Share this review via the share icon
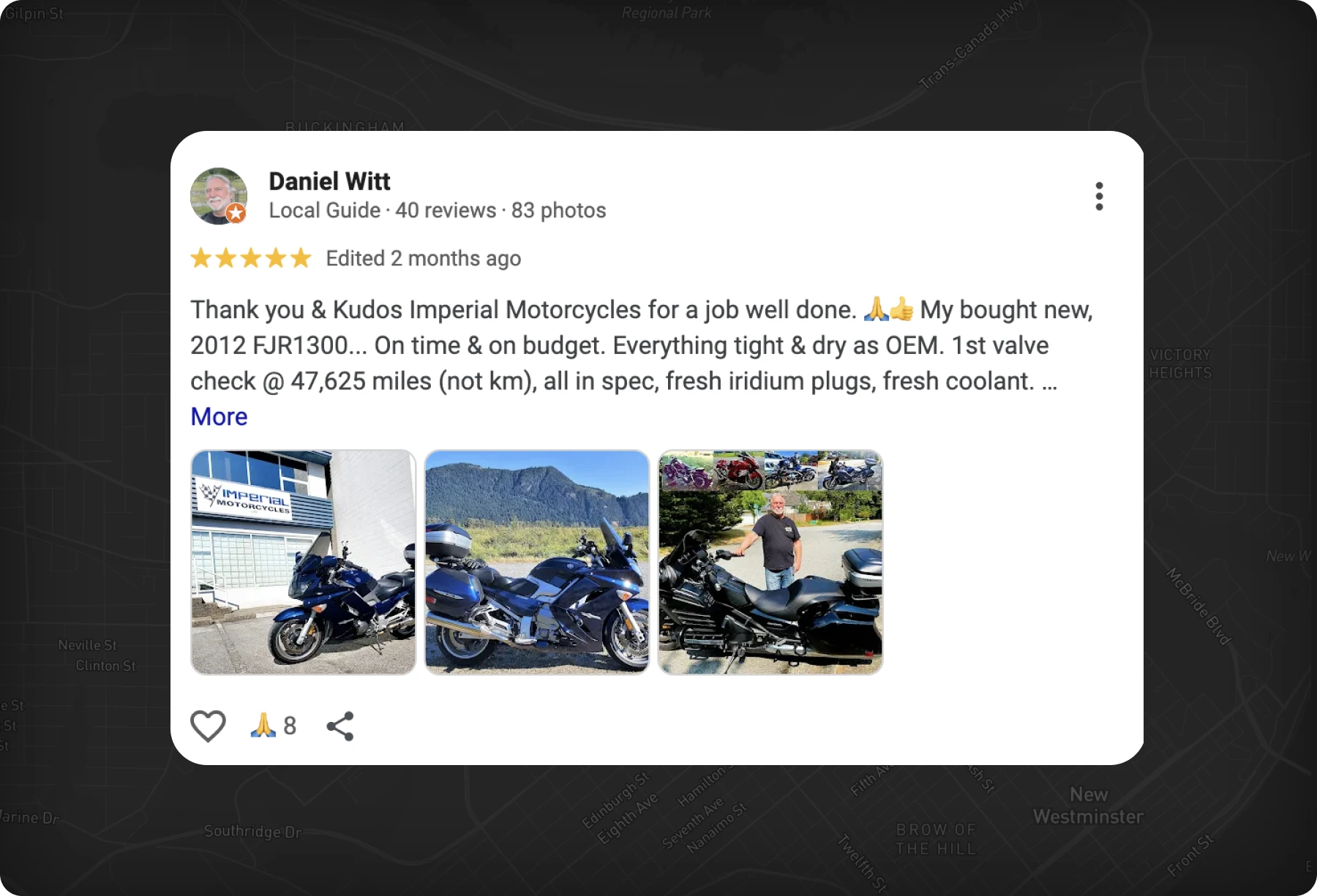Screen dimensions: 1317x896 coord(340,726)
